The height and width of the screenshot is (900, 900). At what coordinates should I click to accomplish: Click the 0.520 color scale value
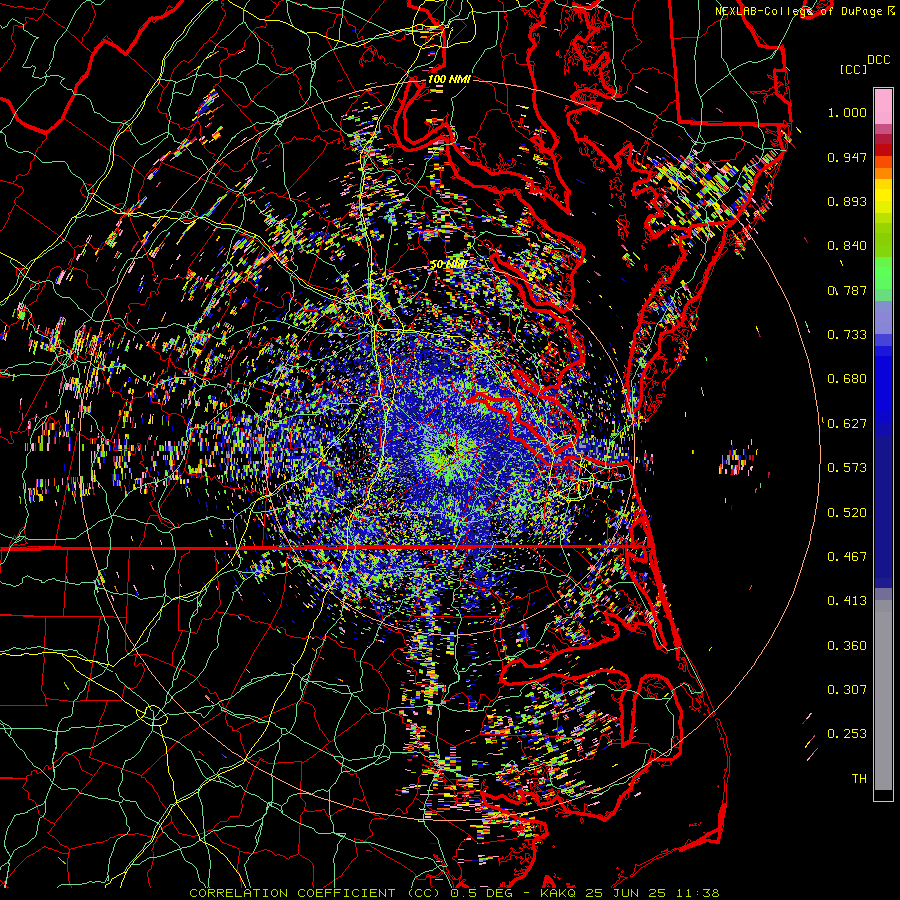pyautogui.click(x=847, y=513)
